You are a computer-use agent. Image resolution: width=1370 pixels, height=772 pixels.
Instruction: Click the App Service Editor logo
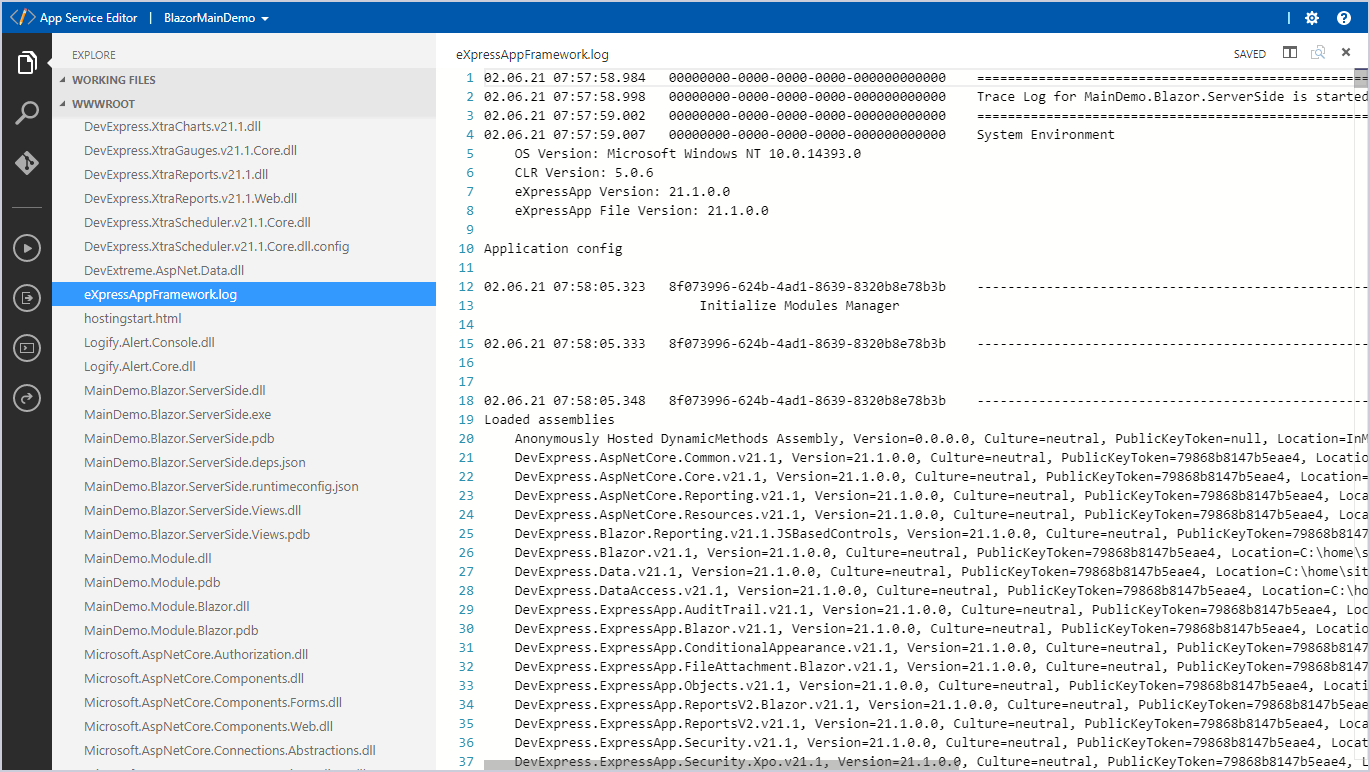pyautogui.click(x=22, y=18)
